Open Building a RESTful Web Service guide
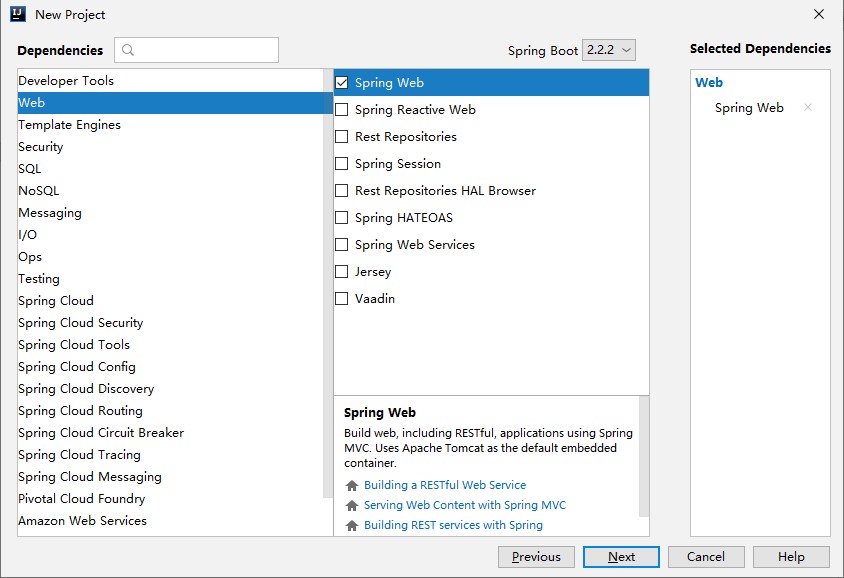Image resolution: width=844 pixels, height=578 pixels. point(445,485)
